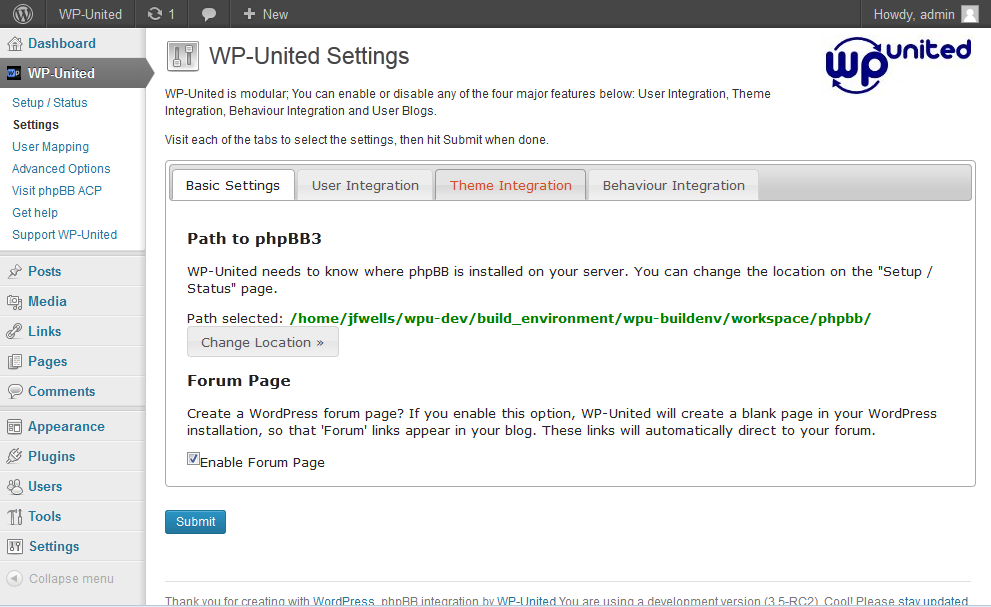The image size is (991, 607).
Task: Click the Change Location button
Action: pyautogui.click(x=263, y=342)
